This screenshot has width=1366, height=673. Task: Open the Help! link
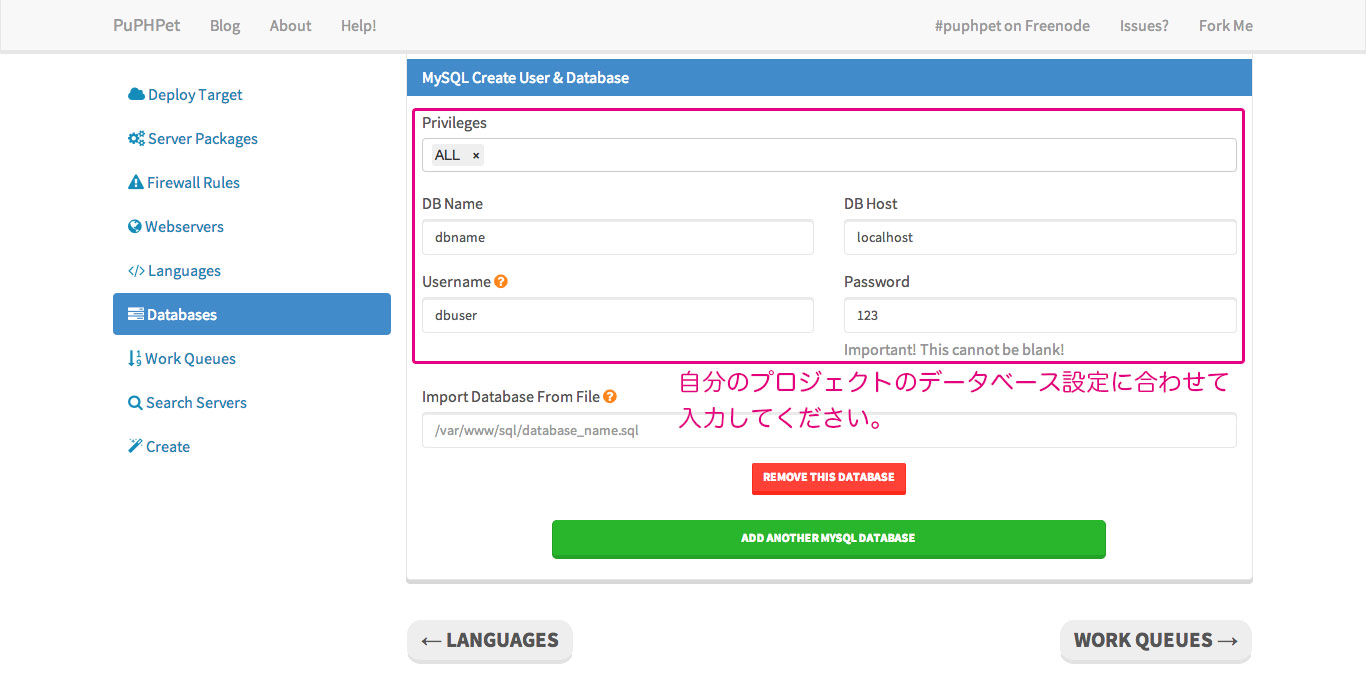(358, 26)
